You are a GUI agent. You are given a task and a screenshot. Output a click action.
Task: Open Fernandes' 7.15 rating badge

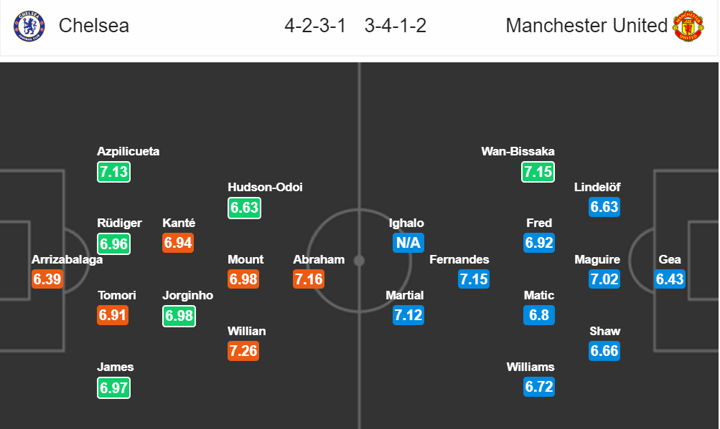click(x=475, y=279)
